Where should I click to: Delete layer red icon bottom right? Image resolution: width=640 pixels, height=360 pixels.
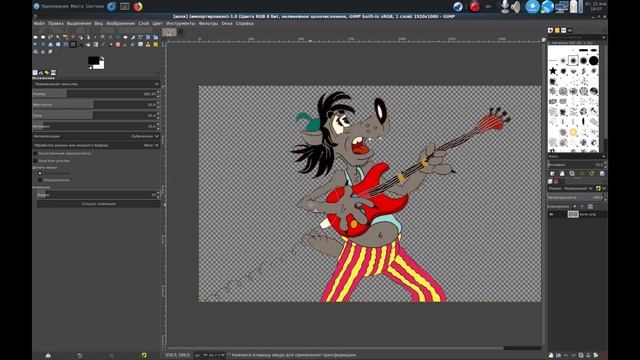pyautogui.click(x=603, y=355)
